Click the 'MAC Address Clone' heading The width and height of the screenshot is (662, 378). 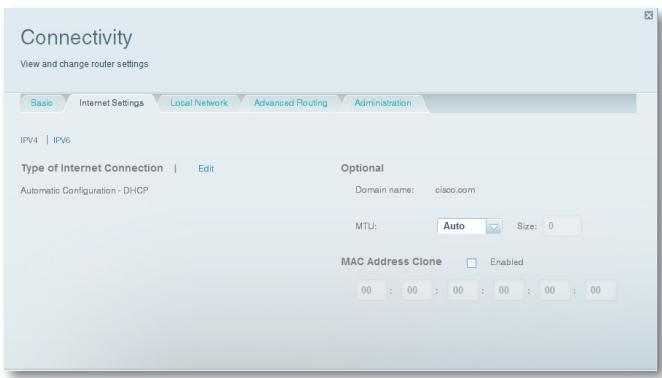point(391,261)
